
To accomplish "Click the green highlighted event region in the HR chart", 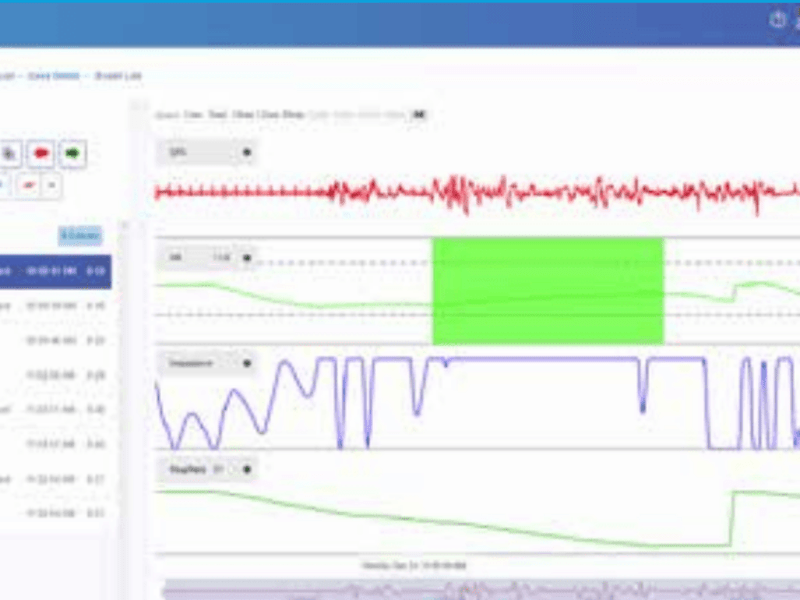I will click(548, 291).
